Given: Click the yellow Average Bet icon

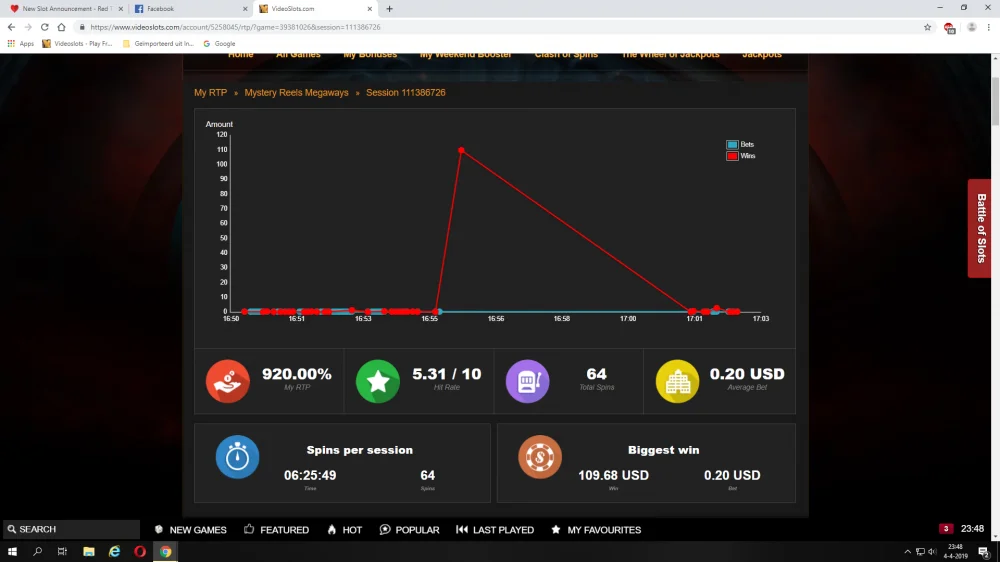Looking at the screenshot, I should [677, 381].
